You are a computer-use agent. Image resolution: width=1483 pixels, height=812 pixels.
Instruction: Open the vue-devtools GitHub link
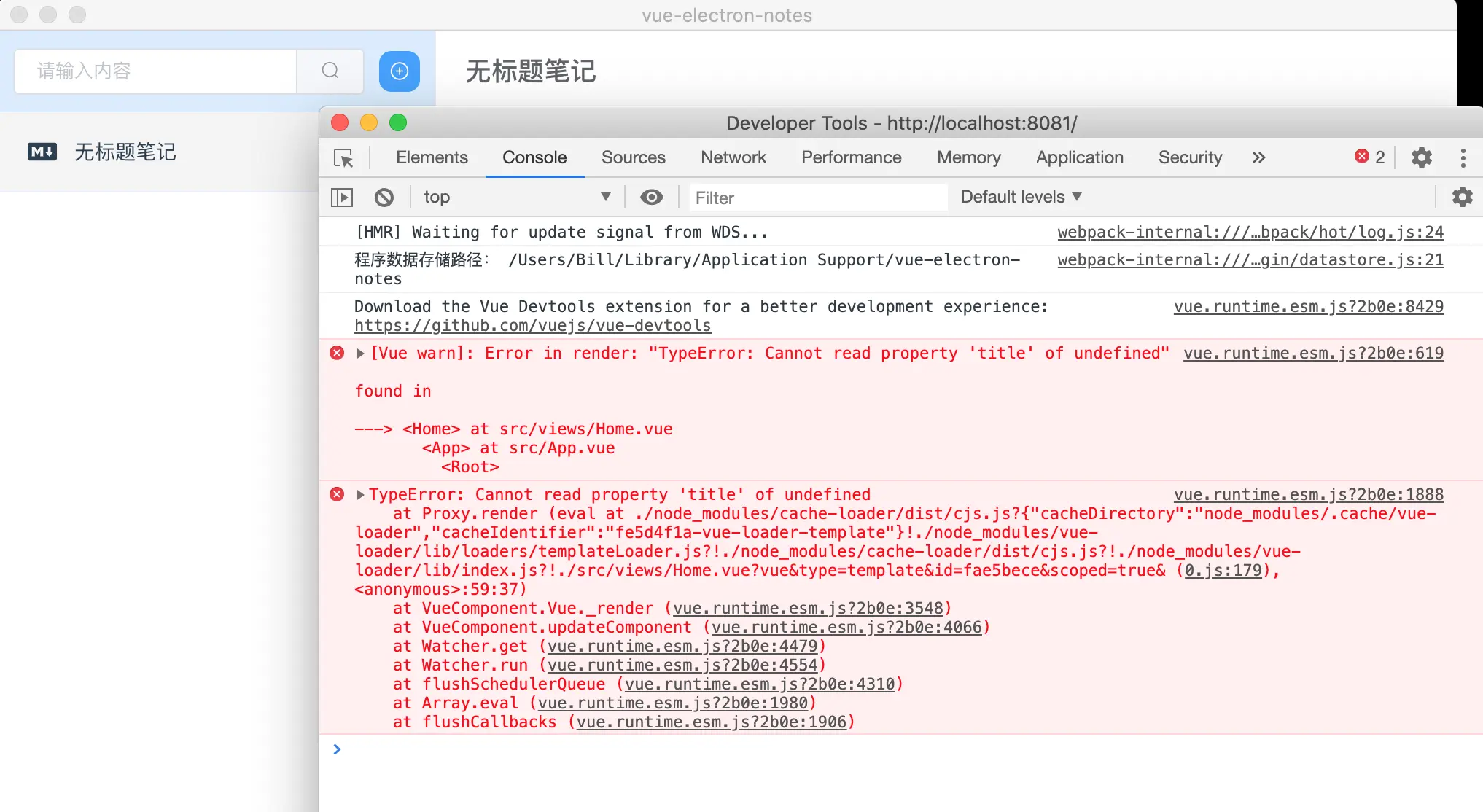(x=532, y=326)
